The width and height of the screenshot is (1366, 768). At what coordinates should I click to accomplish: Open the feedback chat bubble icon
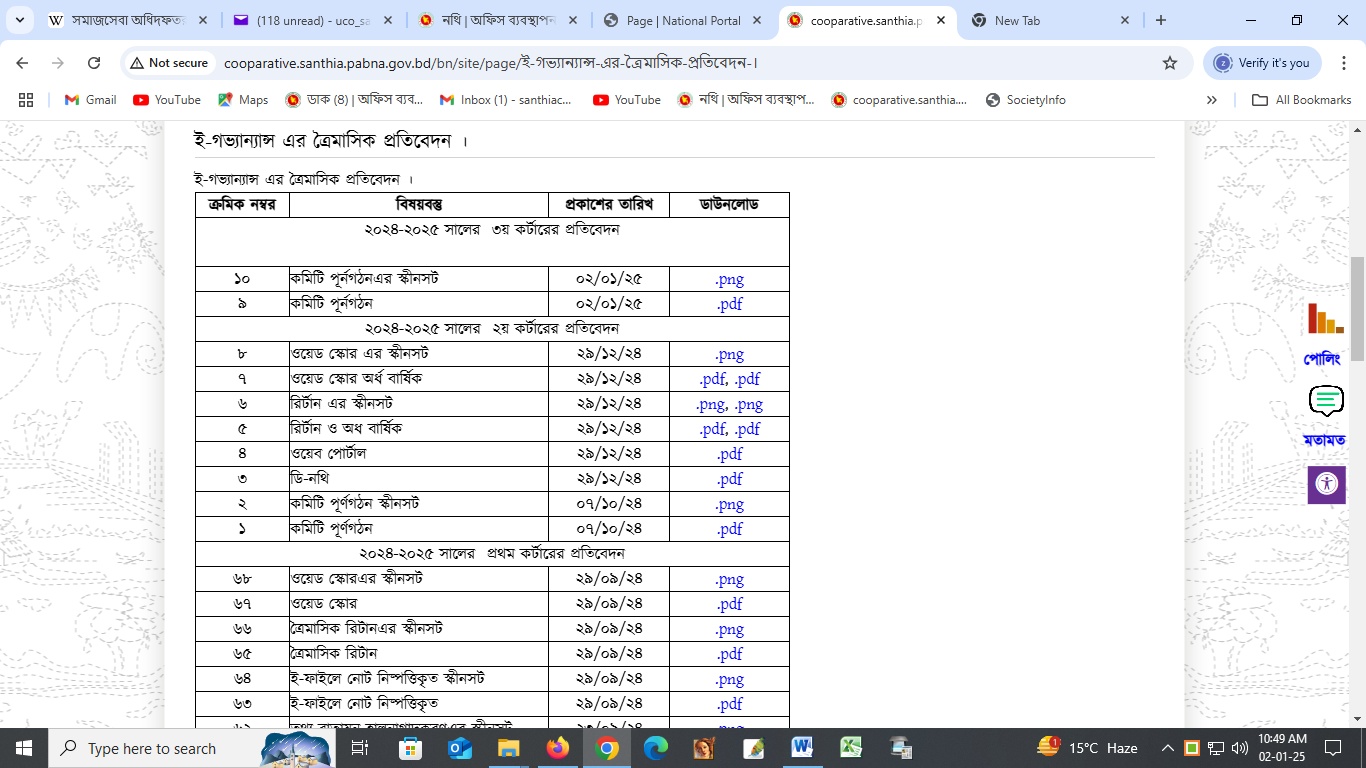1326,401
